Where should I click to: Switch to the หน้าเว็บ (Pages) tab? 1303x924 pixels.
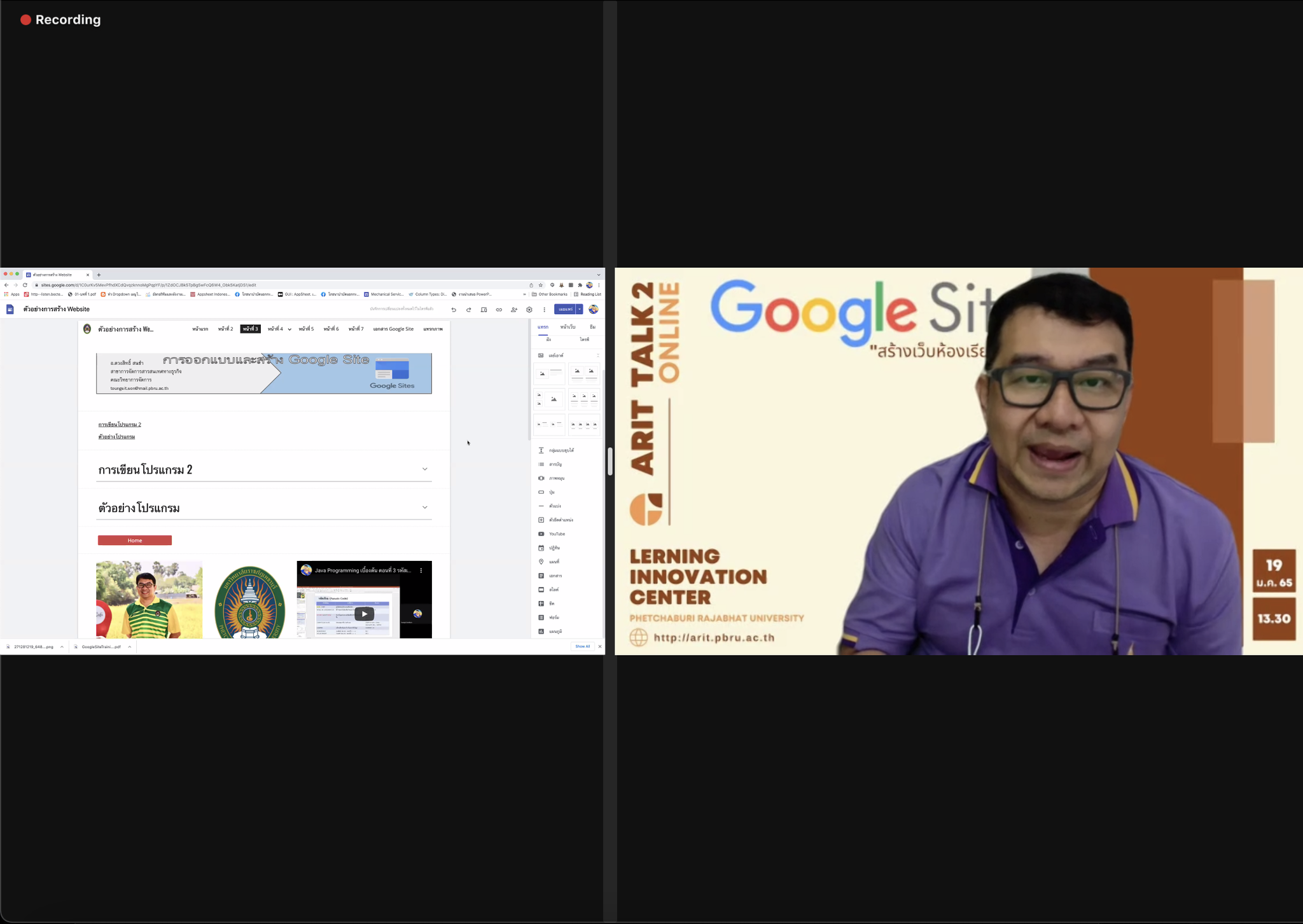point(568,327)
